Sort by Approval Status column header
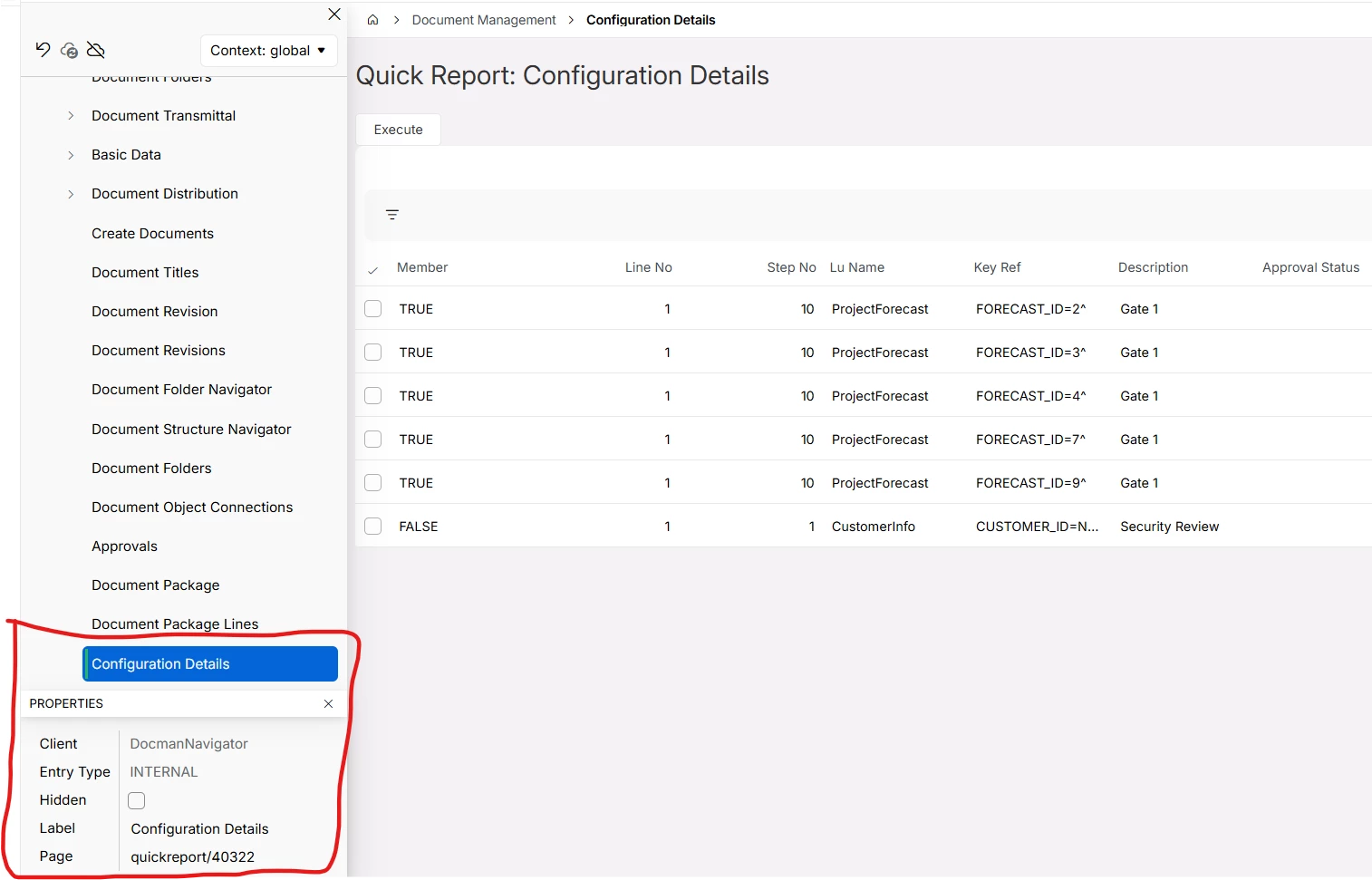This screenshot has width=1372, height=880. tap(1310, 267)
